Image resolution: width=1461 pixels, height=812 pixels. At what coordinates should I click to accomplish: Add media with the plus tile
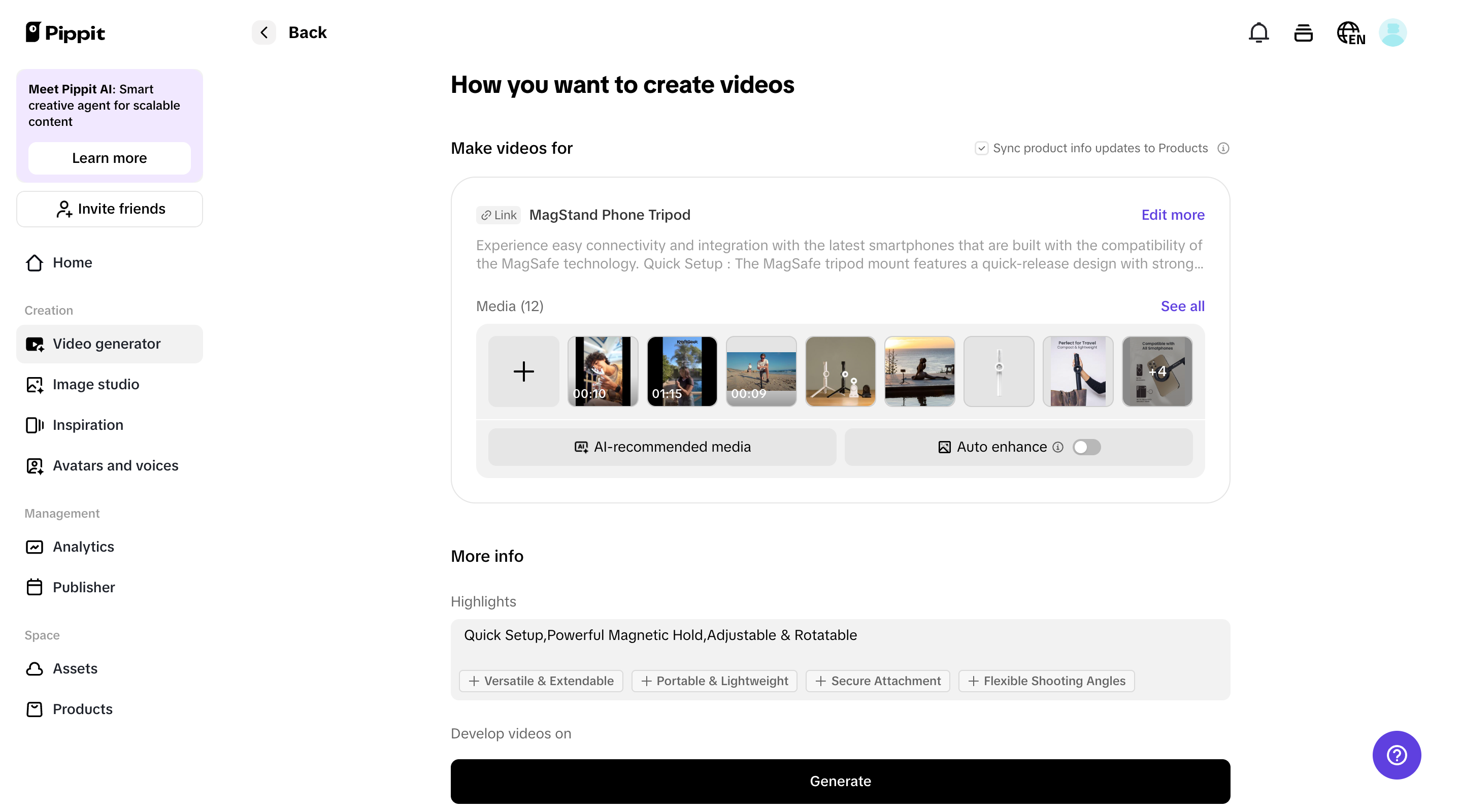pos(523,371)
